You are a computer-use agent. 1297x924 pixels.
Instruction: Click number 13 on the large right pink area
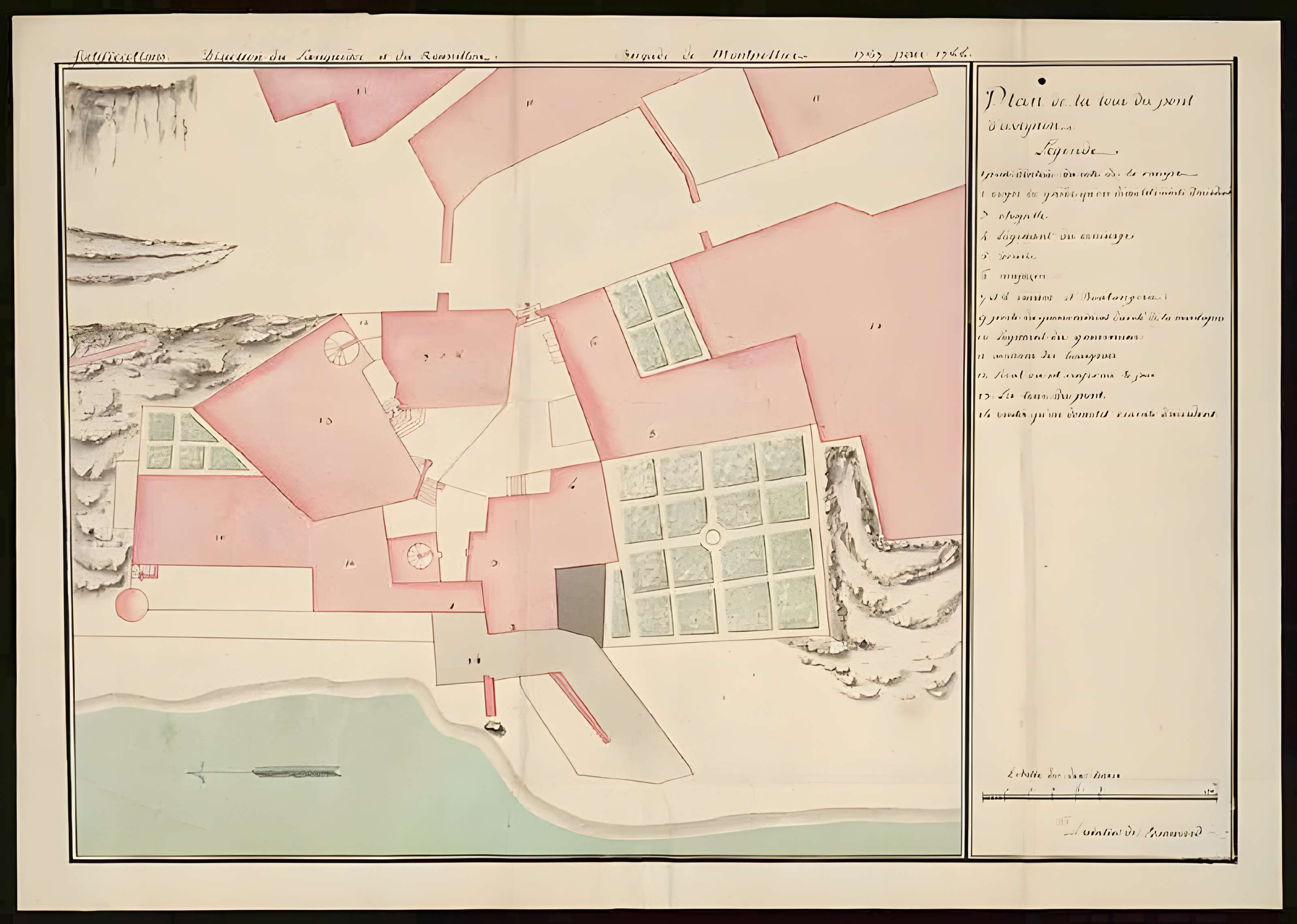point(875,326)
